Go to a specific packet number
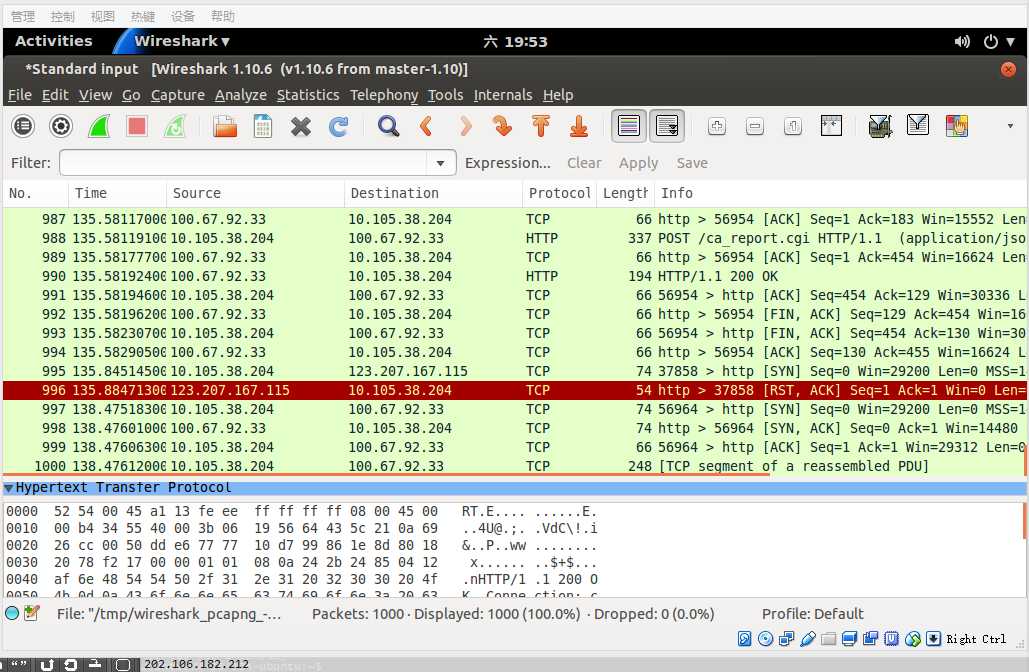Screen dimensions: 1029x672 pos(503,125)
